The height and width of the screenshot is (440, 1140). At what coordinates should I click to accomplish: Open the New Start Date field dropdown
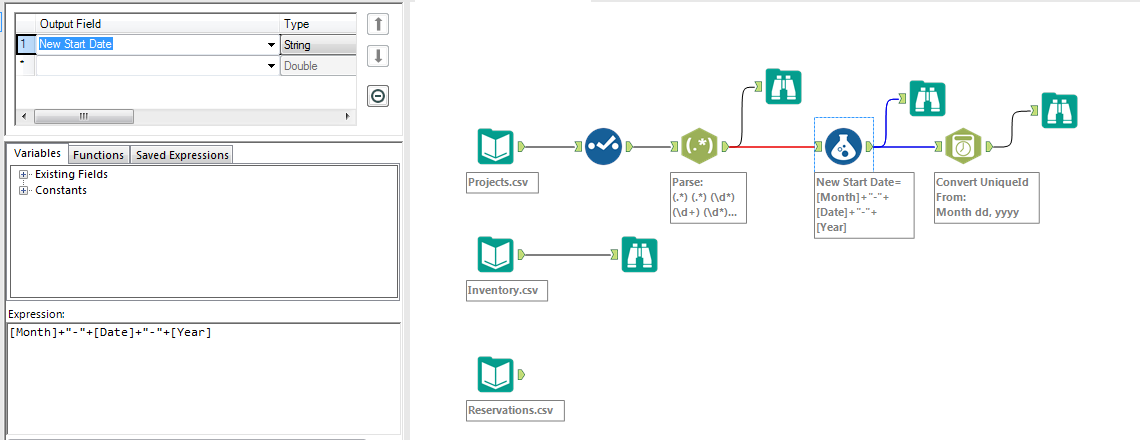click(272, 45)
